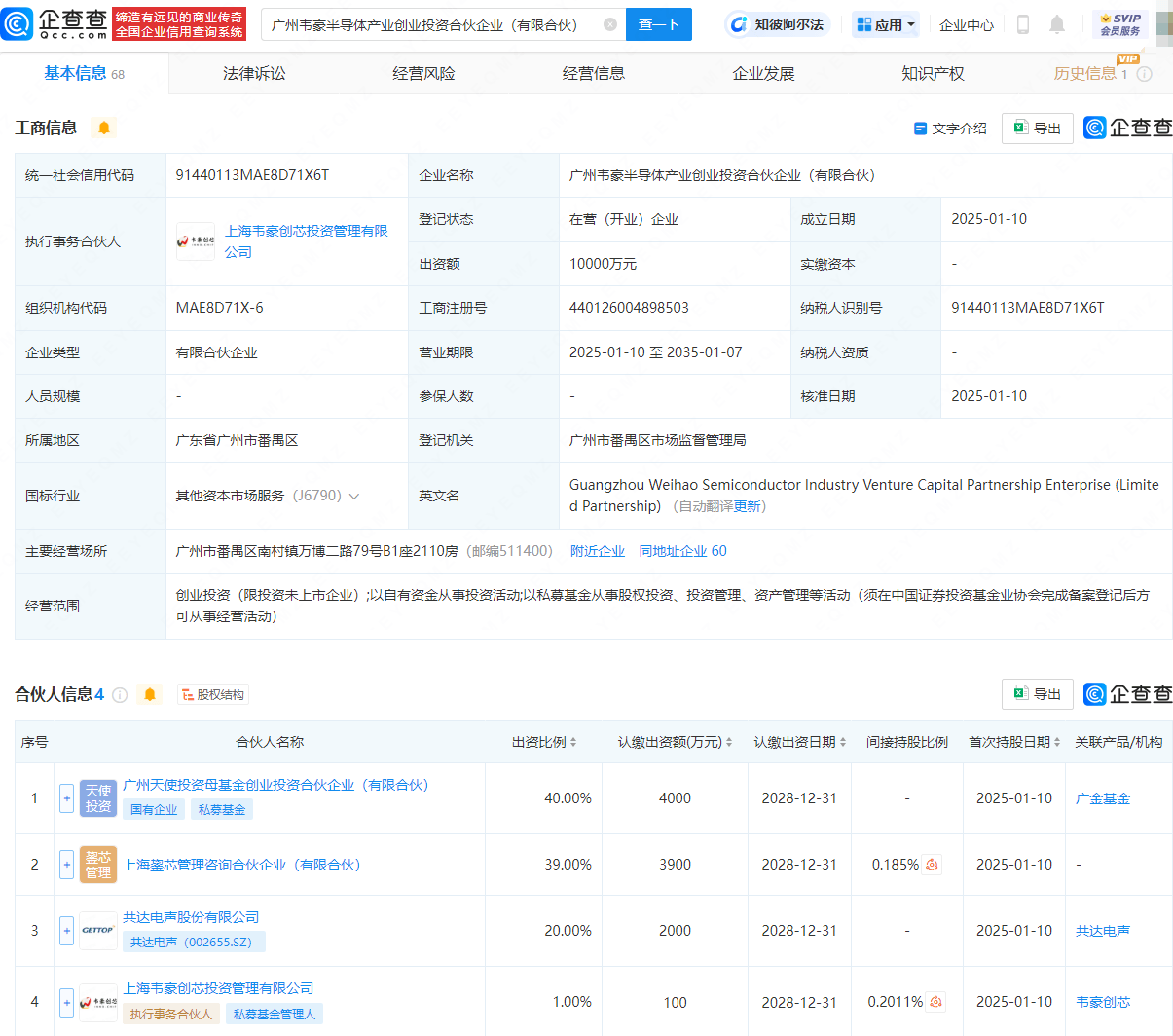This screenshot has width=1173, height=1036.
Task: Sort partners by 认缴出资日期
Action: point(843,742)
